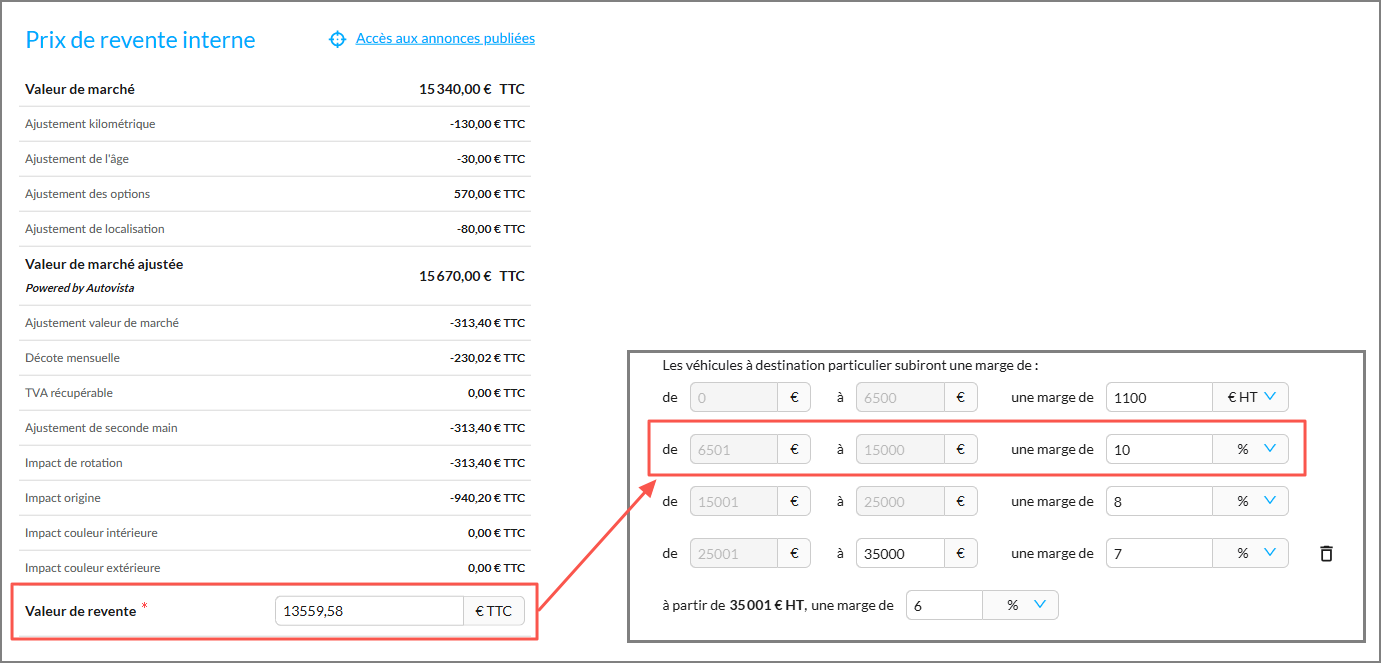
Task: Click the Ajustement des options label
Action: [88, 194]
